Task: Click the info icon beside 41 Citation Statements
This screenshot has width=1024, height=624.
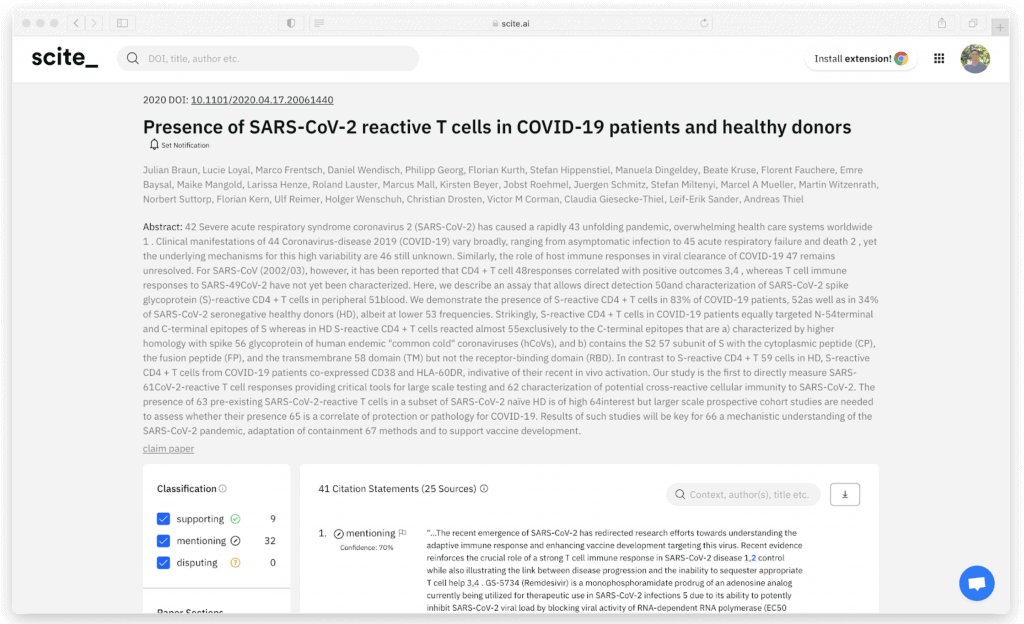Action: (483, 487)
